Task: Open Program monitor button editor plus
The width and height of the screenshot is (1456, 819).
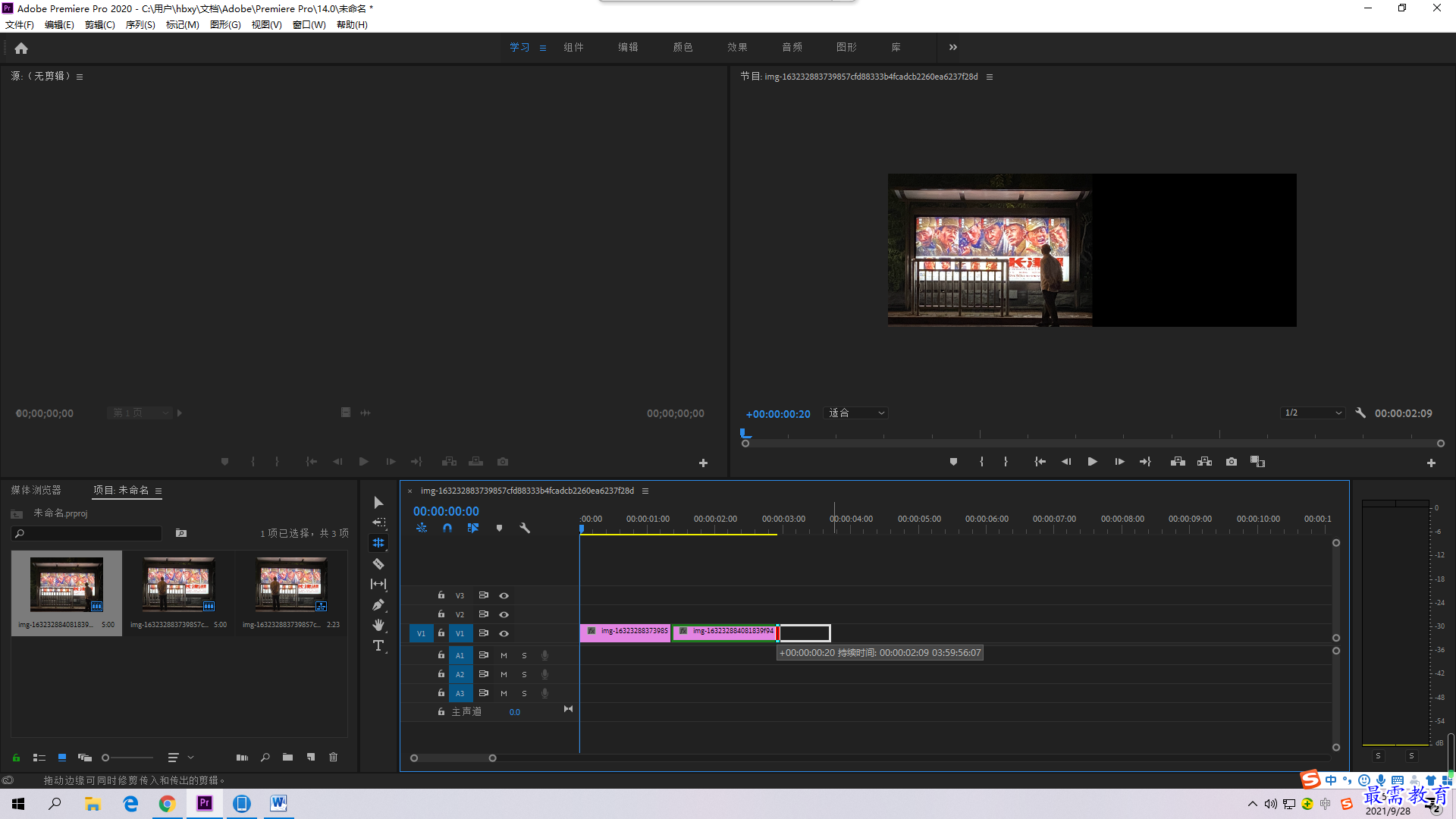Action: (x=1431, y=463)
